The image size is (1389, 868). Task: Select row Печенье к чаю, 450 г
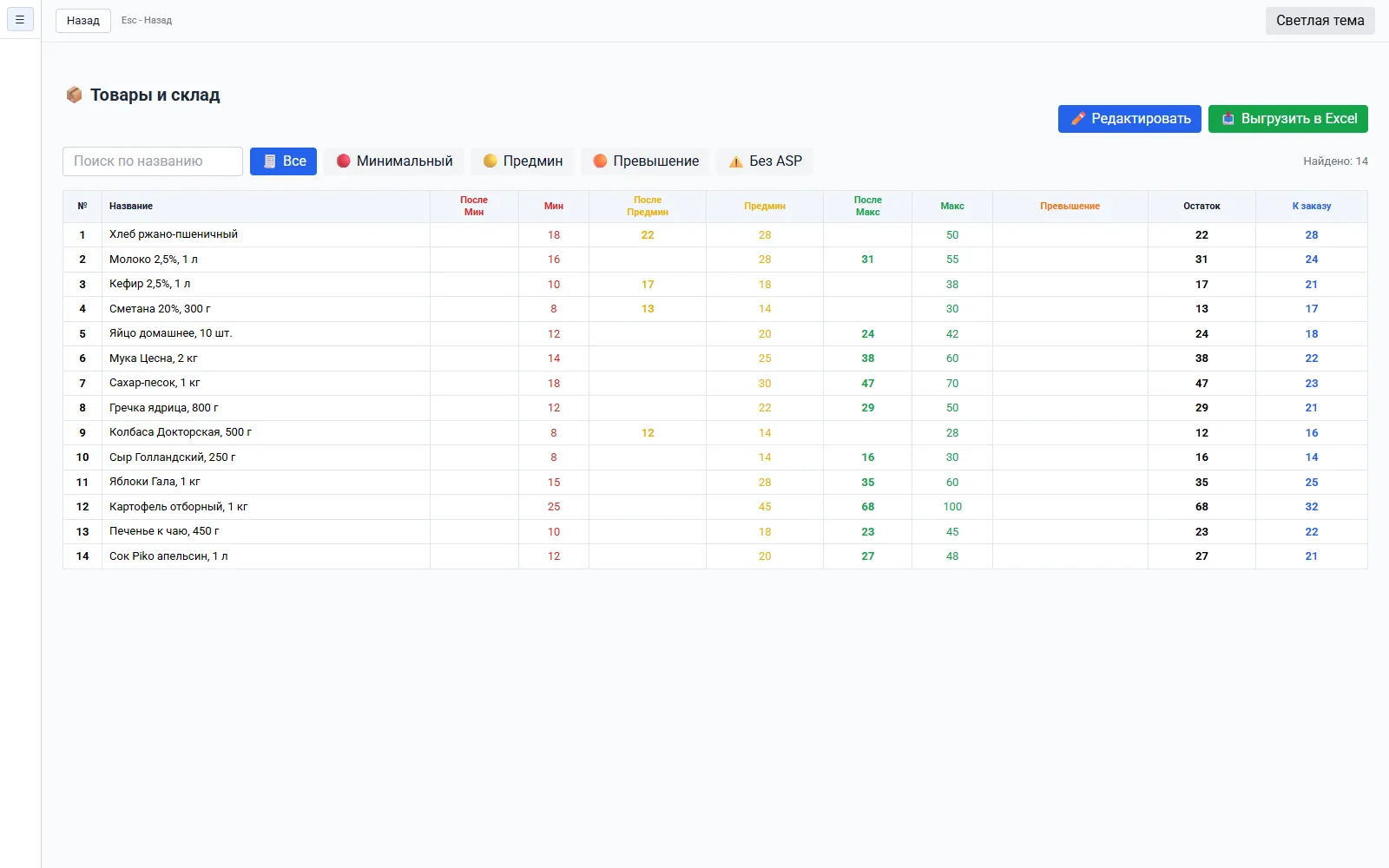point(715,532)
